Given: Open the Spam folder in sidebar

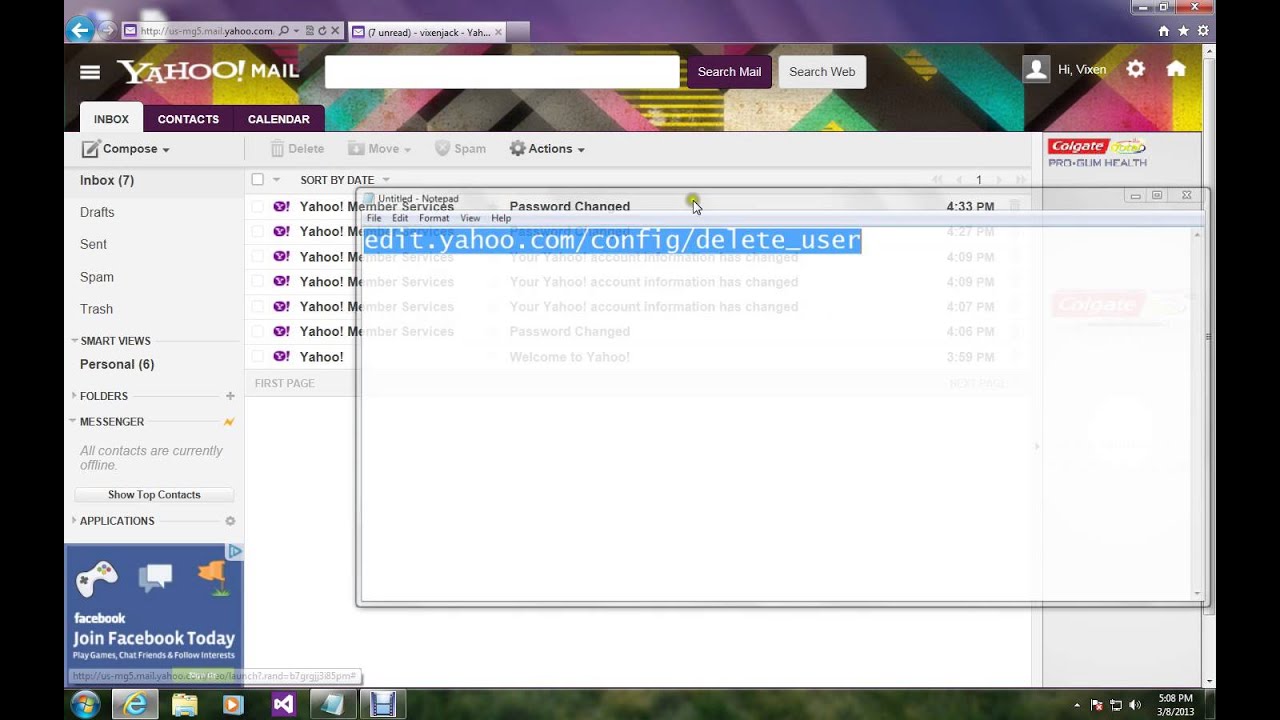Looking at the screenshot, I should pyautogui.click(x=97, y=277).
